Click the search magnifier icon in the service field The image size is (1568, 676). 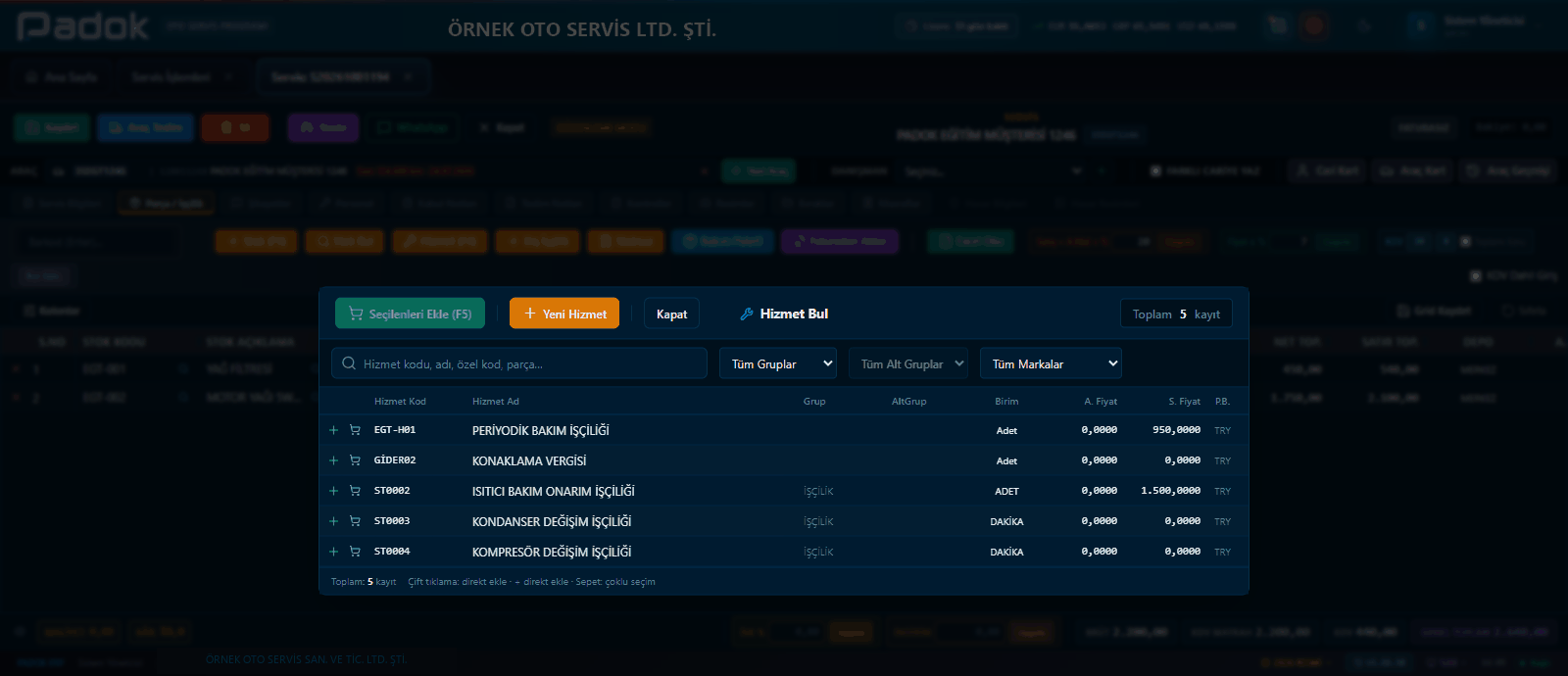(x=349, y=363)
